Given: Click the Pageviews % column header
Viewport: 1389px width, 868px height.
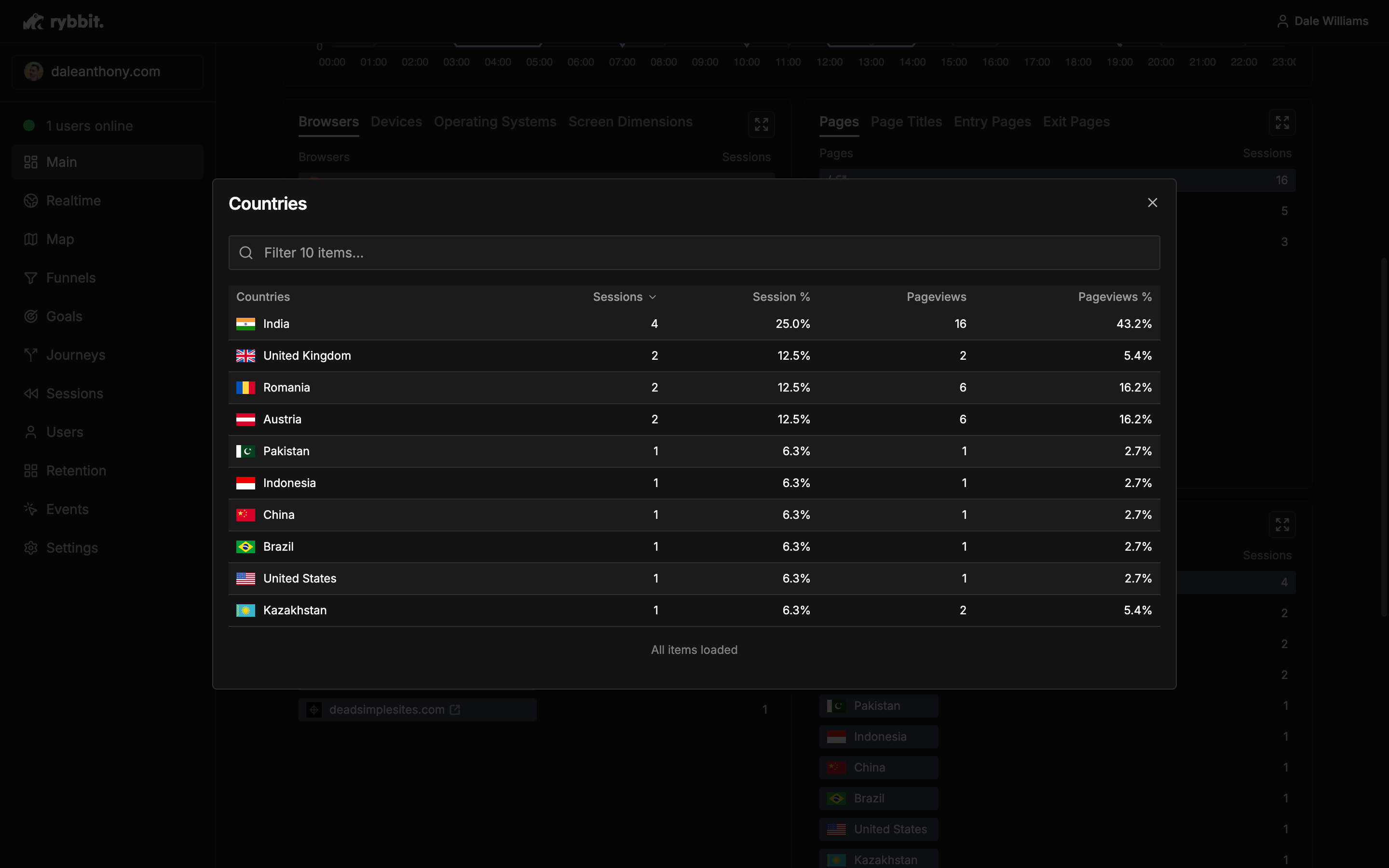Looking at the screenshot, I should coord(1114,297).
